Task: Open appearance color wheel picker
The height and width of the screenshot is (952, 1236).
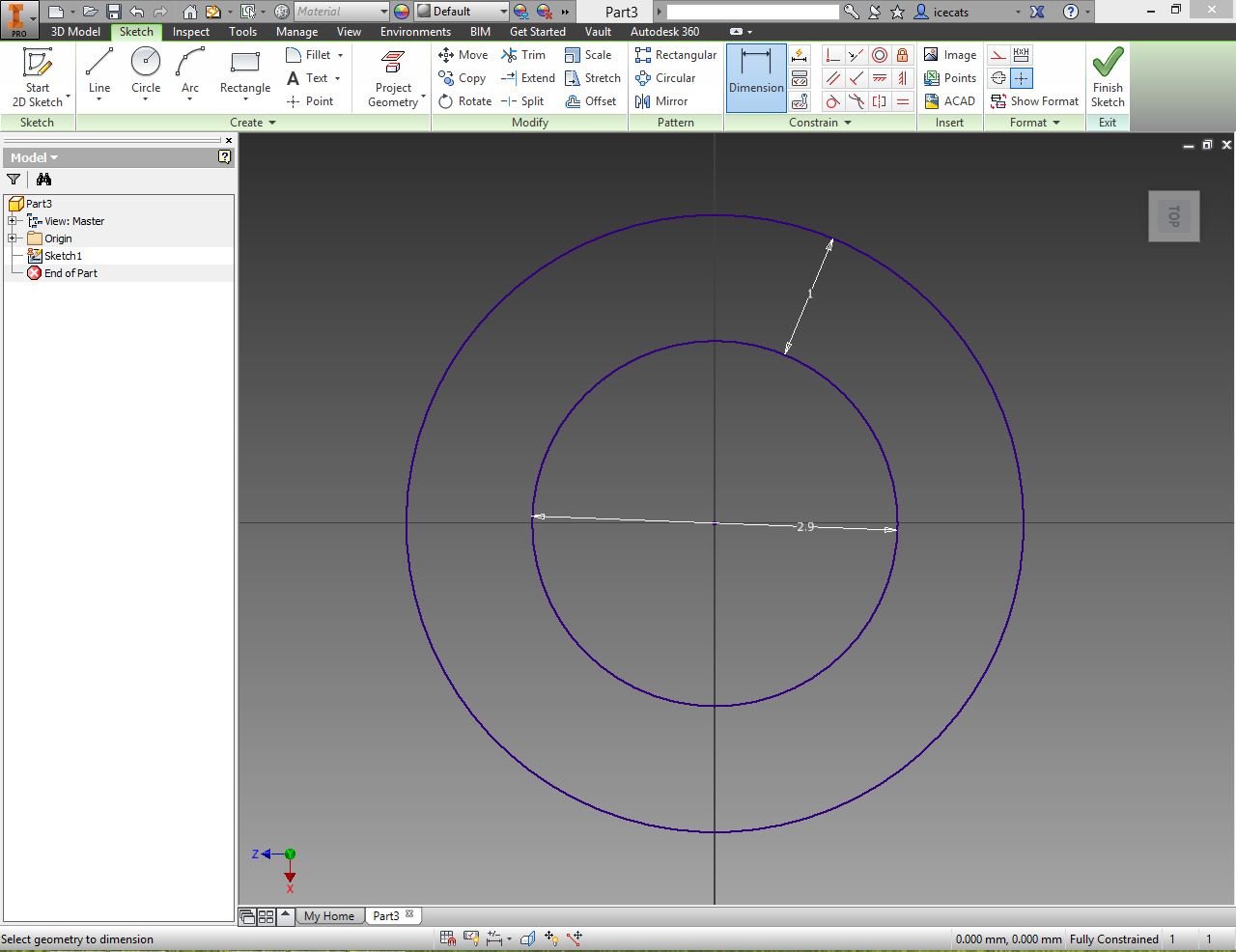Action: point(402,12)
